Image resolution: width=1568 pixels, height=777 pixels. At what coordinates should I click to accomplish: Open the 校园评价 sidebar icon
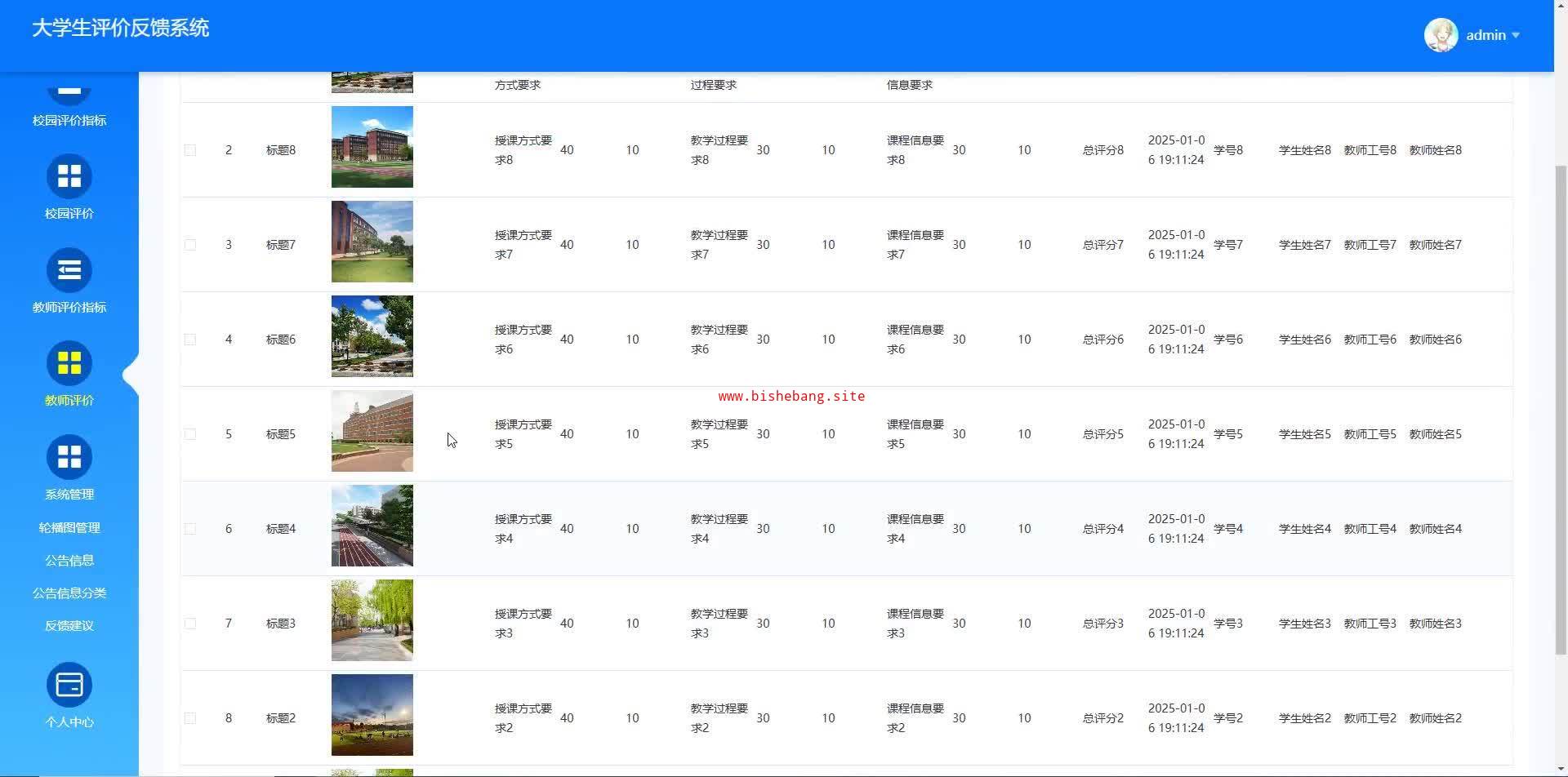coord(69,176)
